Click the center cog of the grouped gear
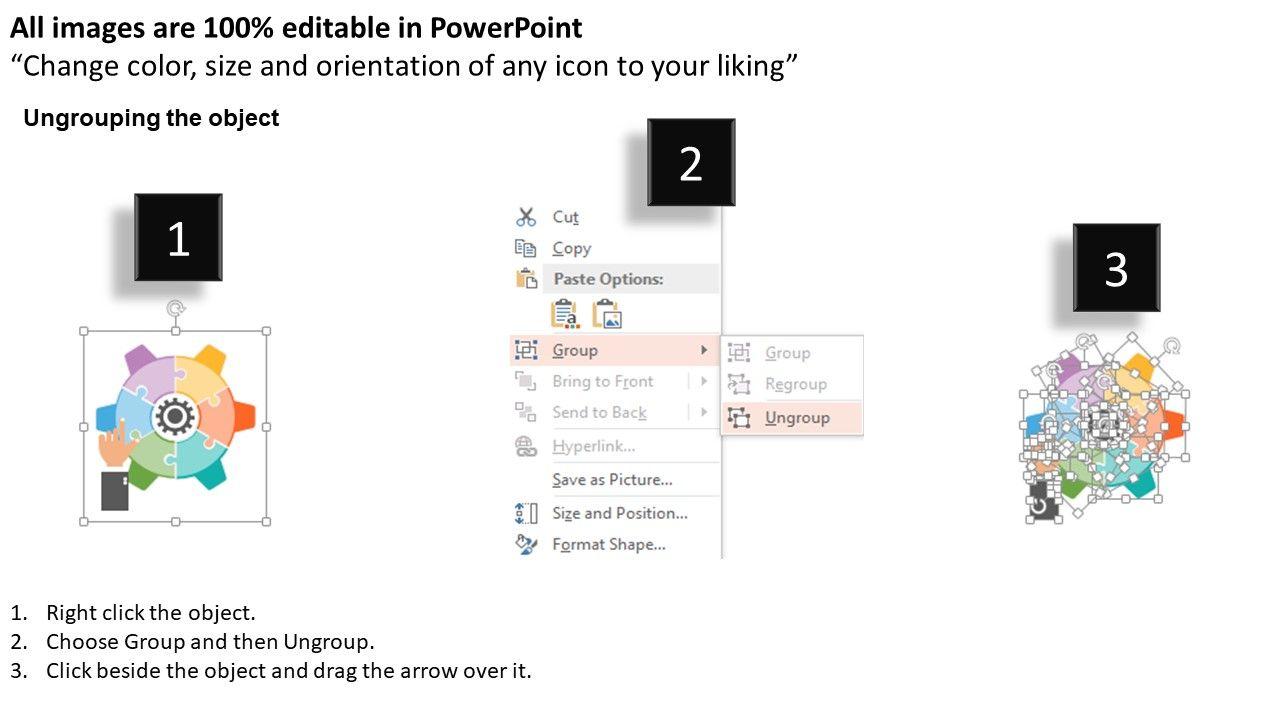Image resolution: width=1280 pixels, height=720 pixels. (x=175, y=417)
